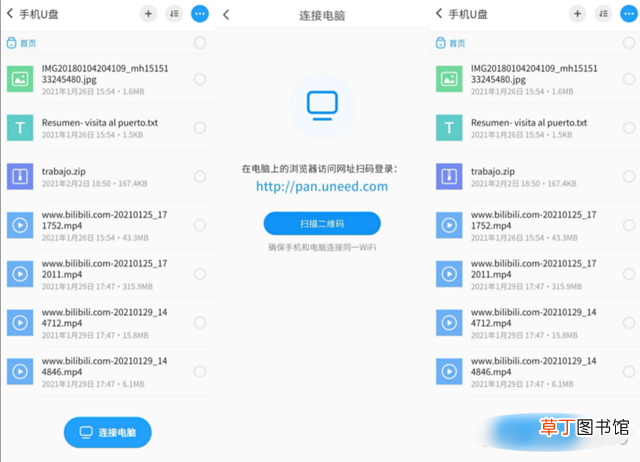Open blue more menu in left panel
The width and height of the screenshot is (640, 462).
coord(200,14)
